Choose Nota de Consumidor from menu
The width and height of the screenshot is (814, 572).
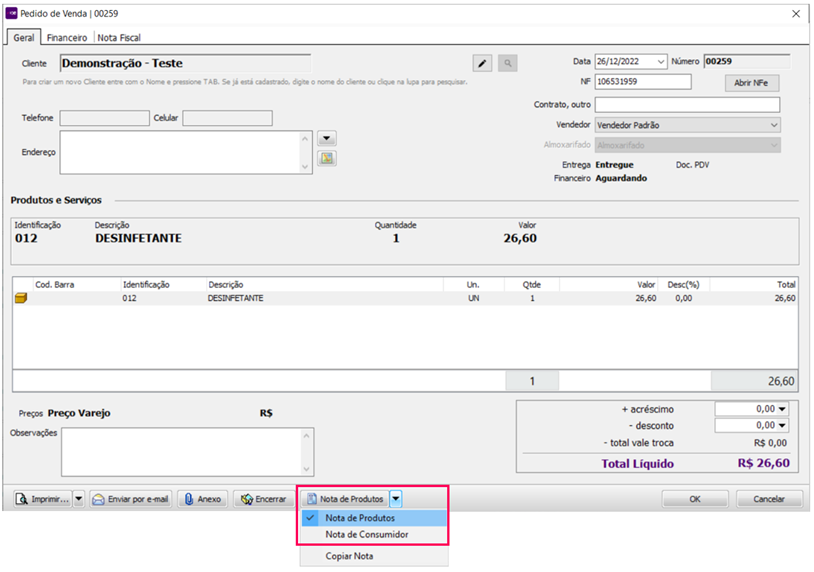click(x=366, y=535)
